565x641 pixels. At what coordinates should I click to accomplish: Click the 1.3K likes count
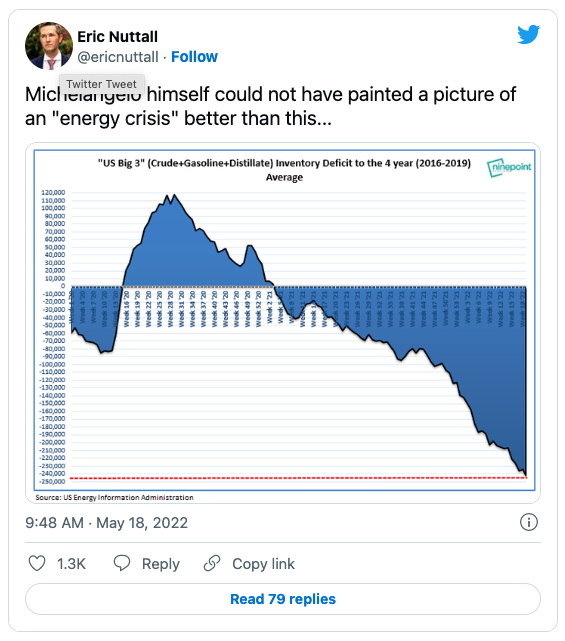(71, 564)
